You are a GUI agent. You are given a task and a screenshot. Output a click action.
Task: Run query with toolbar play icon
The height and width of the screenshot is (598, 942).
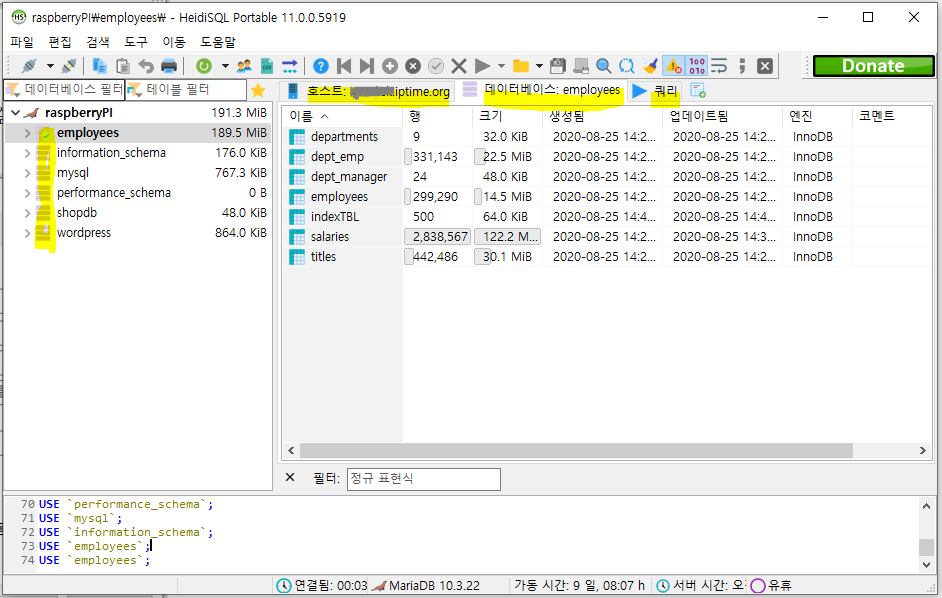point(482,66)
